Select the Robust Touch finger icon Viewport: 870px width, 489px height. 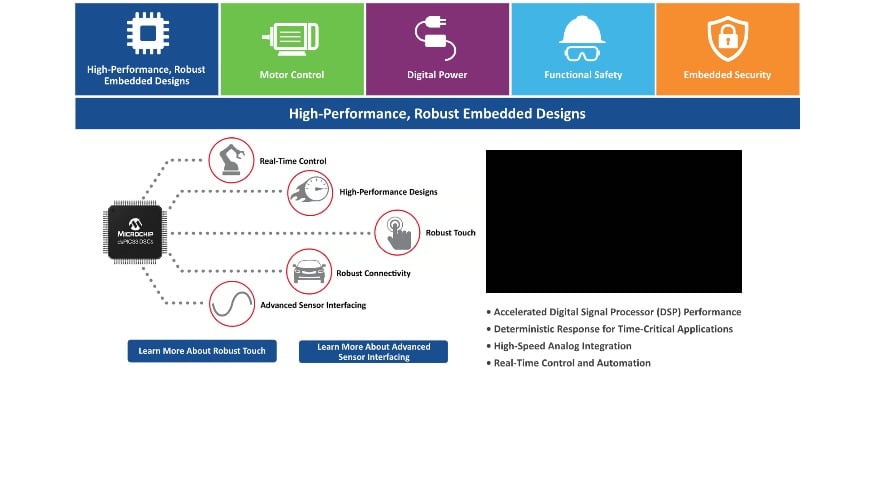coord(397,232)
